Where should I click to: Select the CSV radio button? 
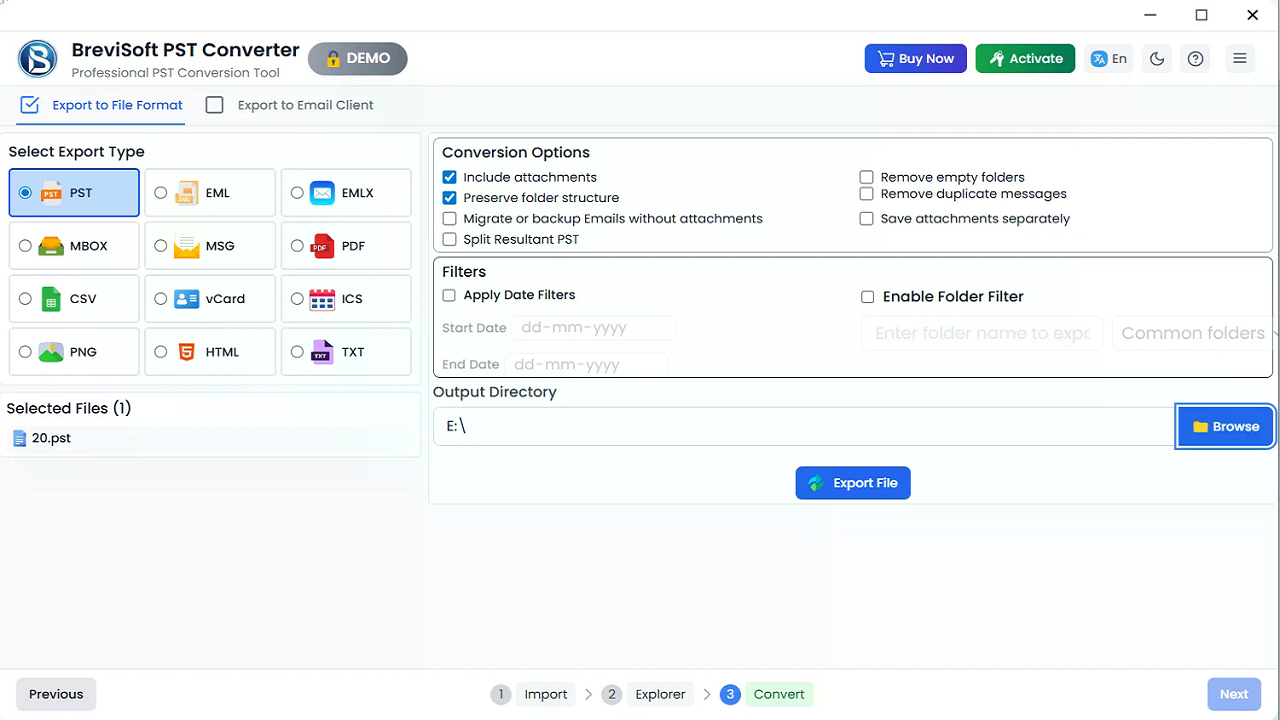click(25, 299)
